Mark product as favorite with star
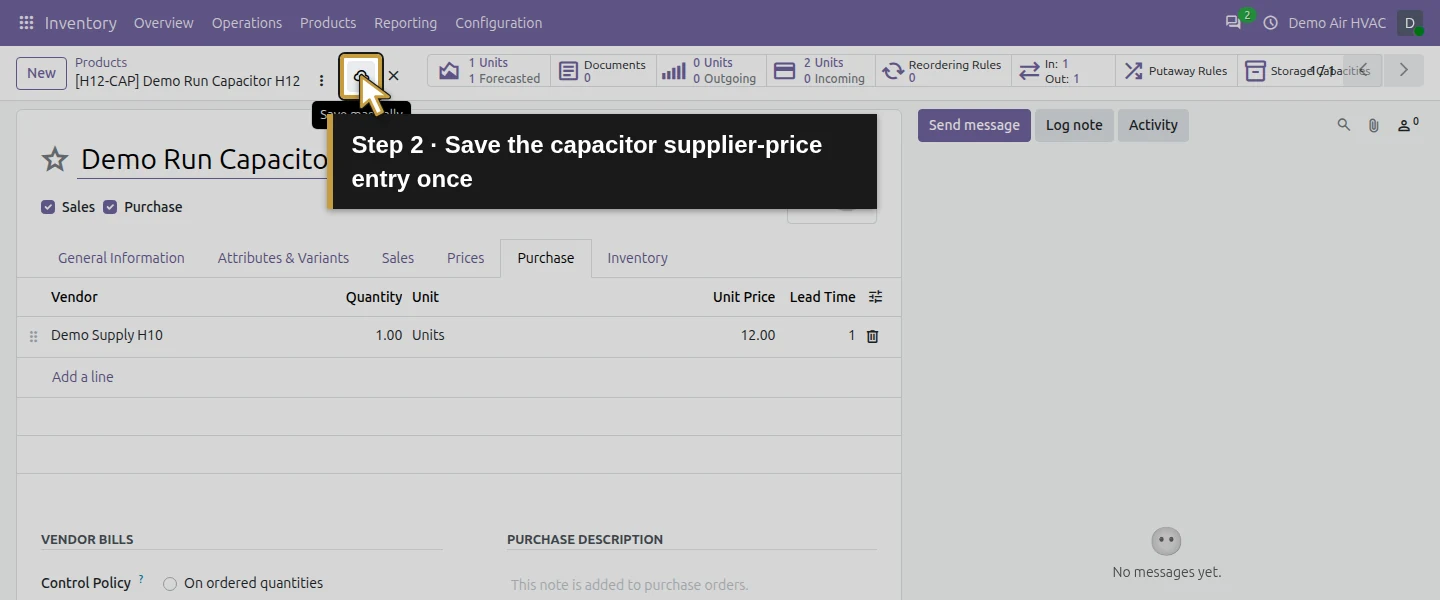 pos(55,159)
